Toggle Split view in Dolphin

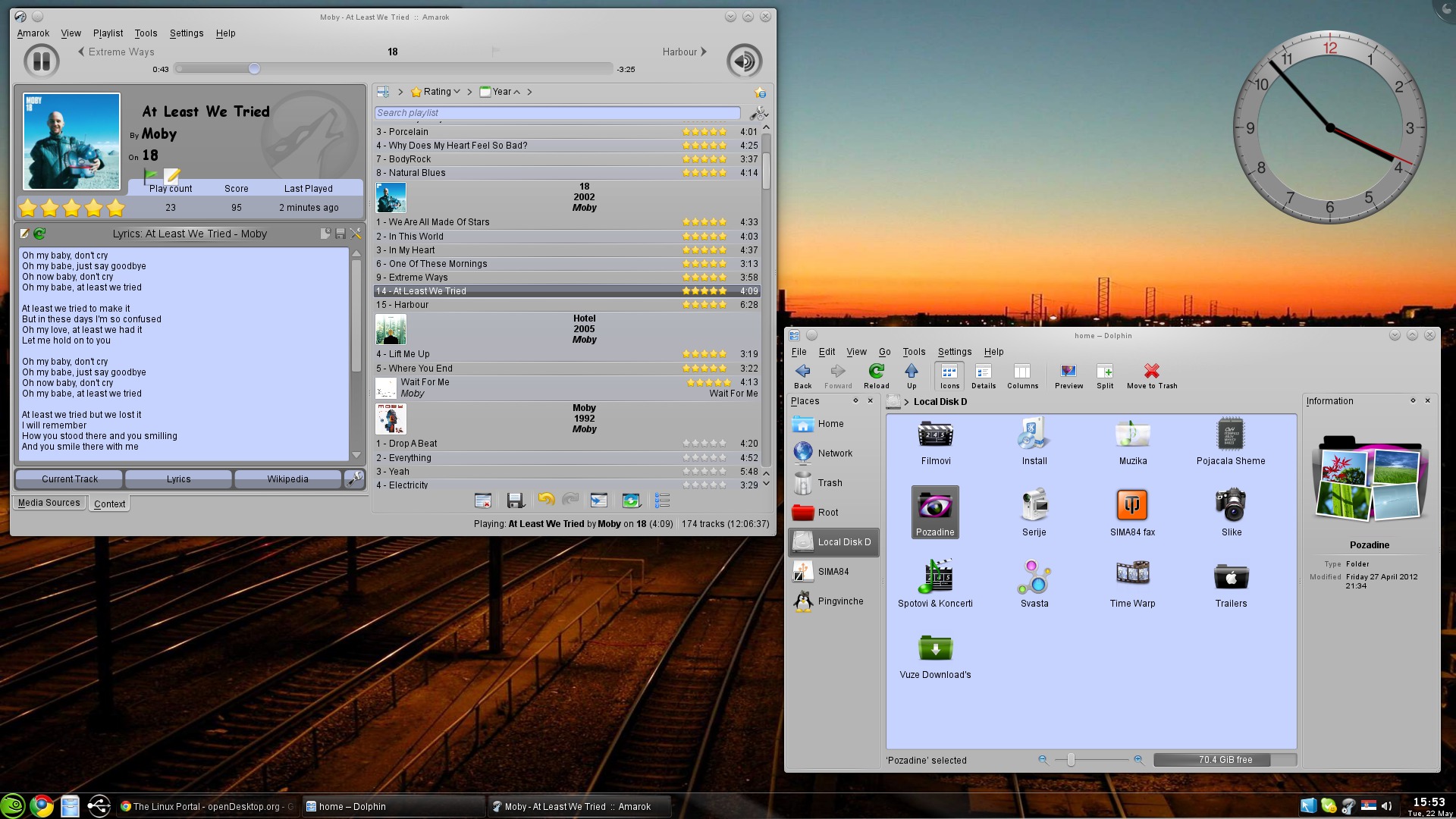click(1105, 376)
